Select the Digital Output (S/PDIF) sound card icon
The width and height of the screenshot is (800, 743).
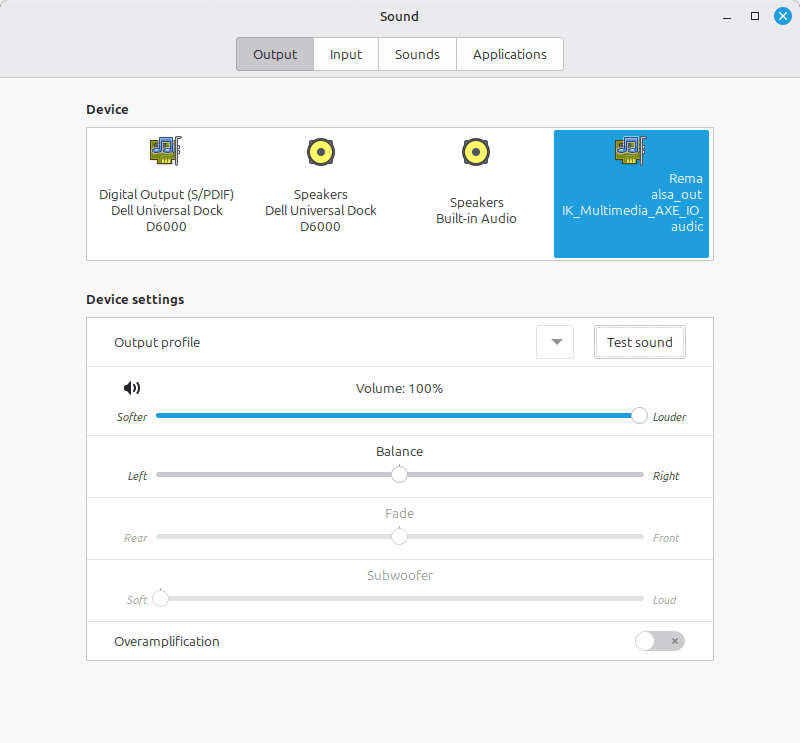[164, 151]
